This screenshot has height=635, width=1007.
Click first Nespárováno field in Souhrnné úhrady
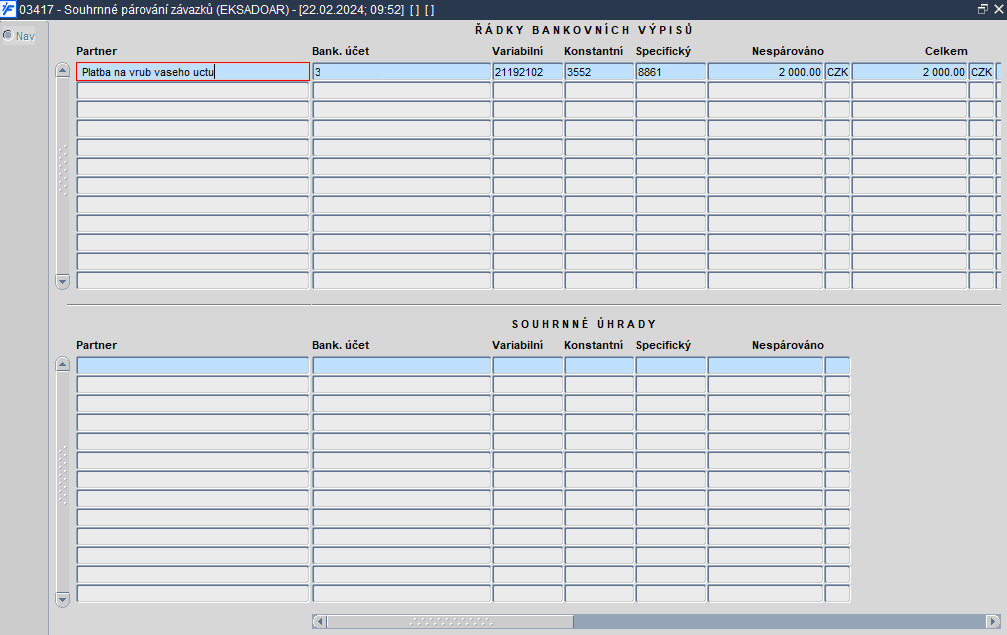tap(765, 365)
